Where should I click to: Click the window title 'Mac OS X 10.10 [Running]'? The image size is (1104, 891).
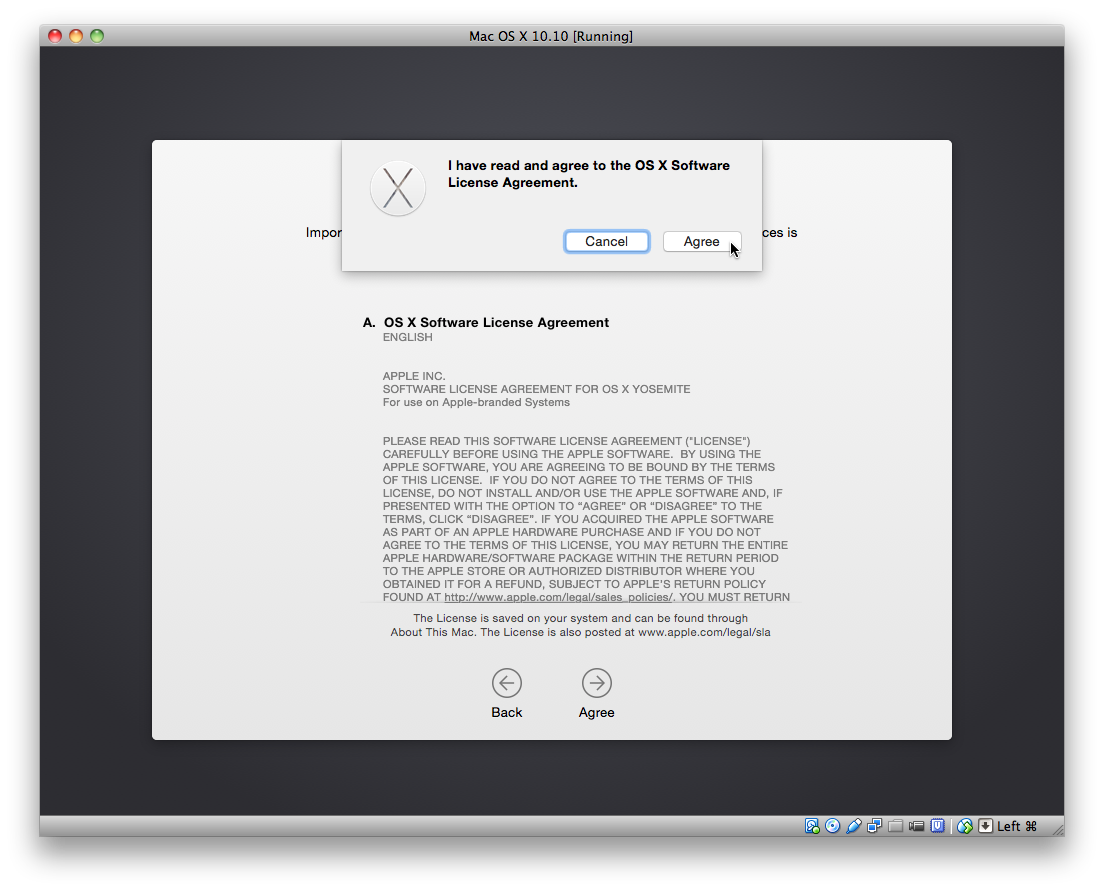pos(551,36)
